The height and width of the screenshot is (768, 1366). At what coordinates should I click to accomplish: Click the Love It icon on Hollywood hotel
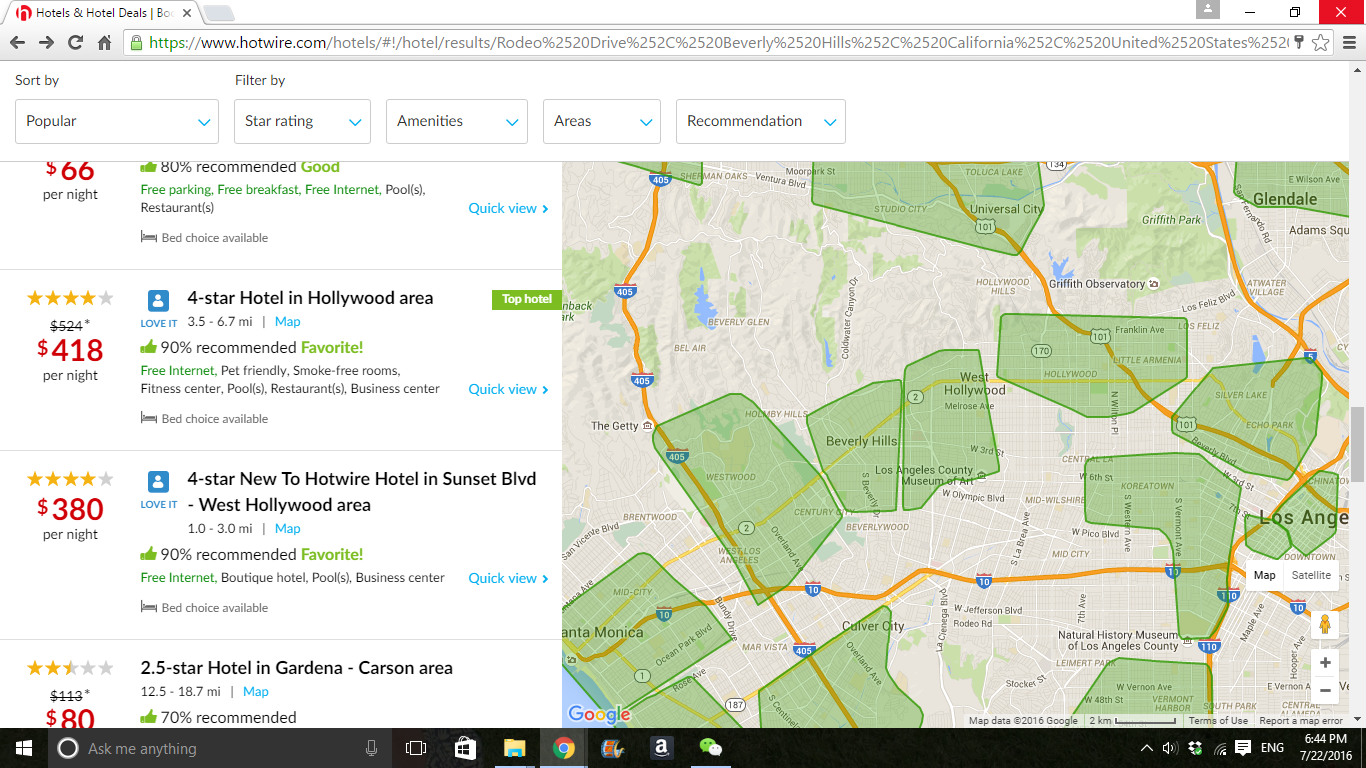coord(158,301)
